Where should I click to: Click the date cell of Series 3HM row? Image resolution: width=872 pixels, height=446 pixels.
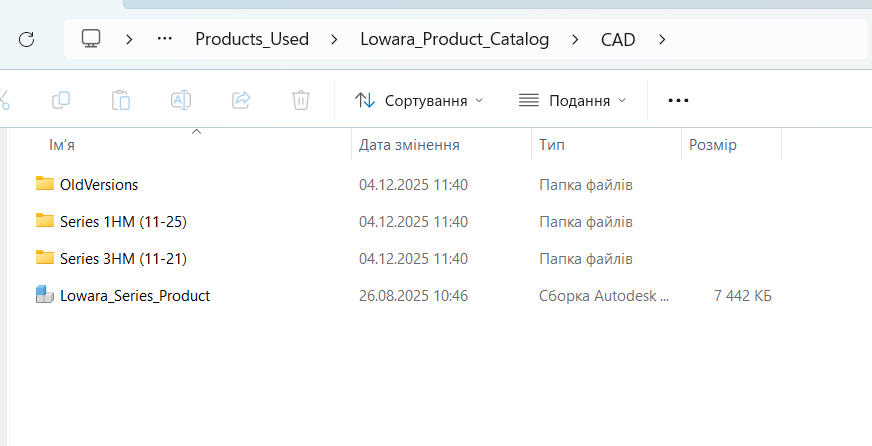point(413,259)
